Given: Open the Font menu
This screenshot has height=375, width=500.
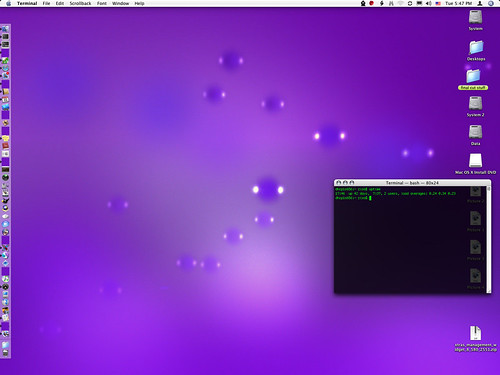Looking at the screenshot, I should (102, 3).
